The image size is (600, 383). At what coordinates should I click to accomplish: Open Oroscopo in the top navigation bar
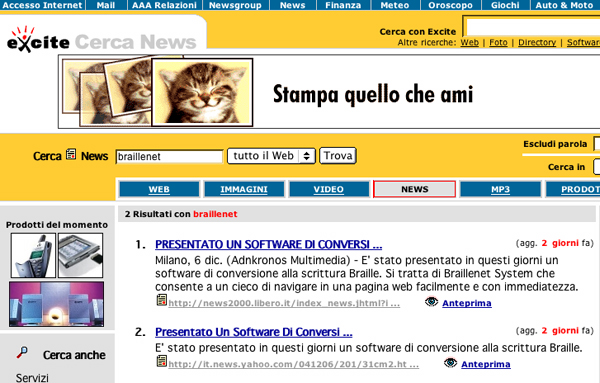click(x=450, y=5)
